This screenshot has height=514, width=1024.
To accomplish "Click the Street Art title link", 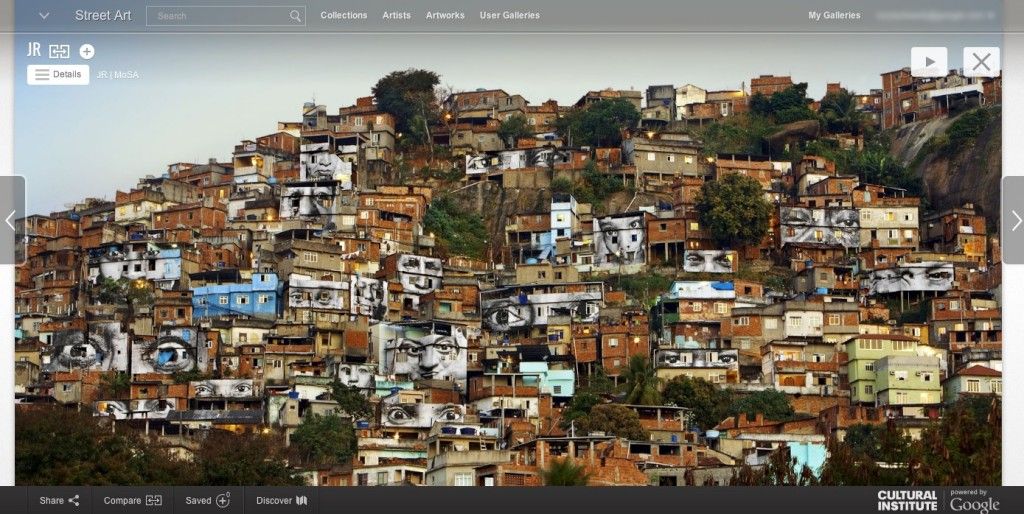I will [103, 16].
